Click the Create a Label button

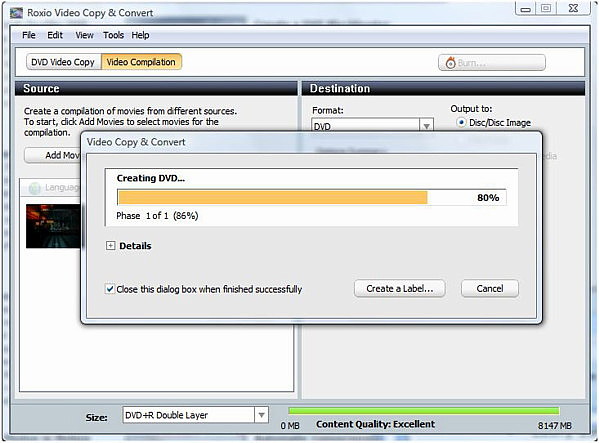tap(400, 289)
